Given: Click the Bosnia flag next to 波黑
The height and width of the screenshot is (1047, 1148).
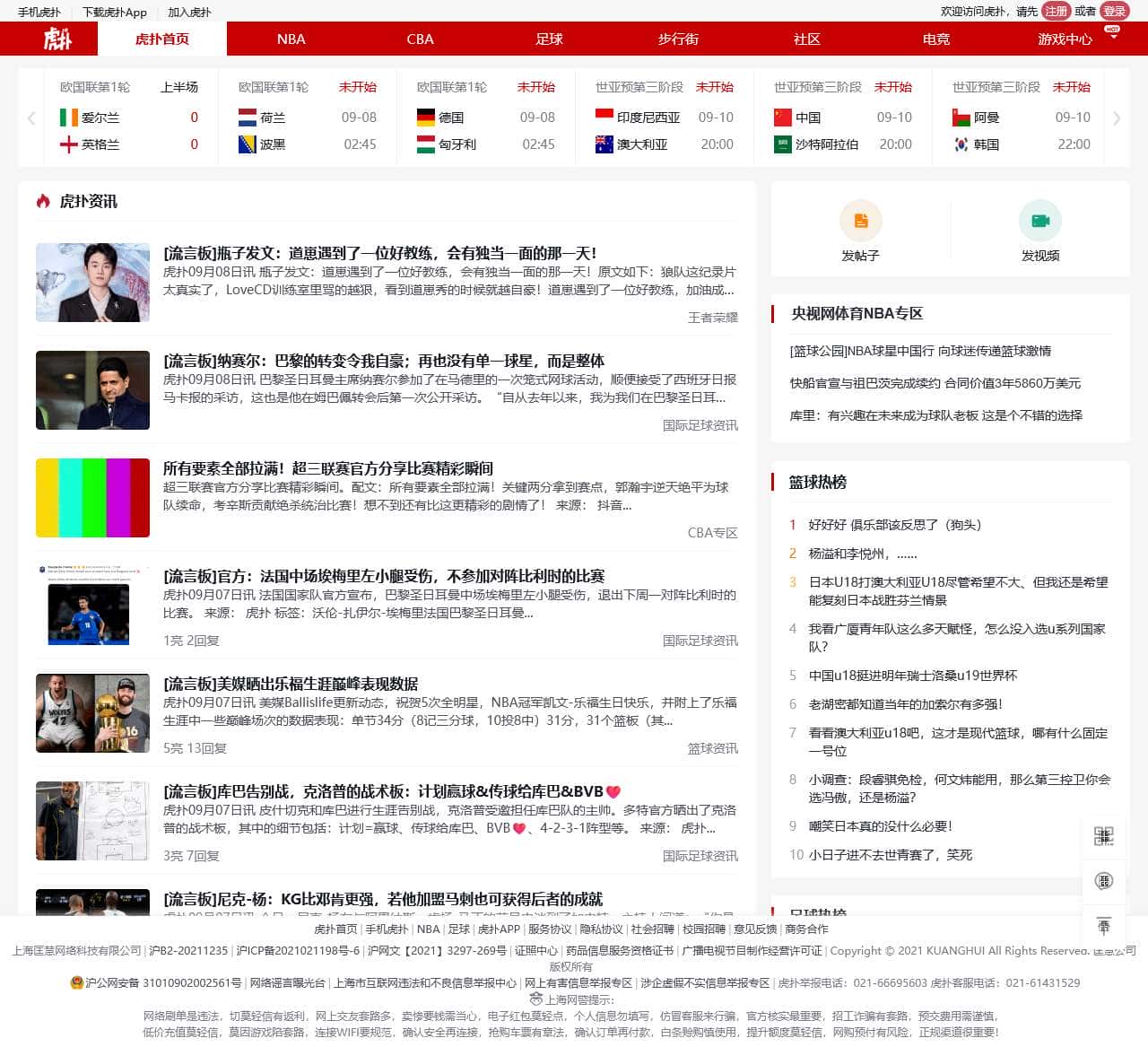Looking at the screenshot, I should click(x=247, y=144).
